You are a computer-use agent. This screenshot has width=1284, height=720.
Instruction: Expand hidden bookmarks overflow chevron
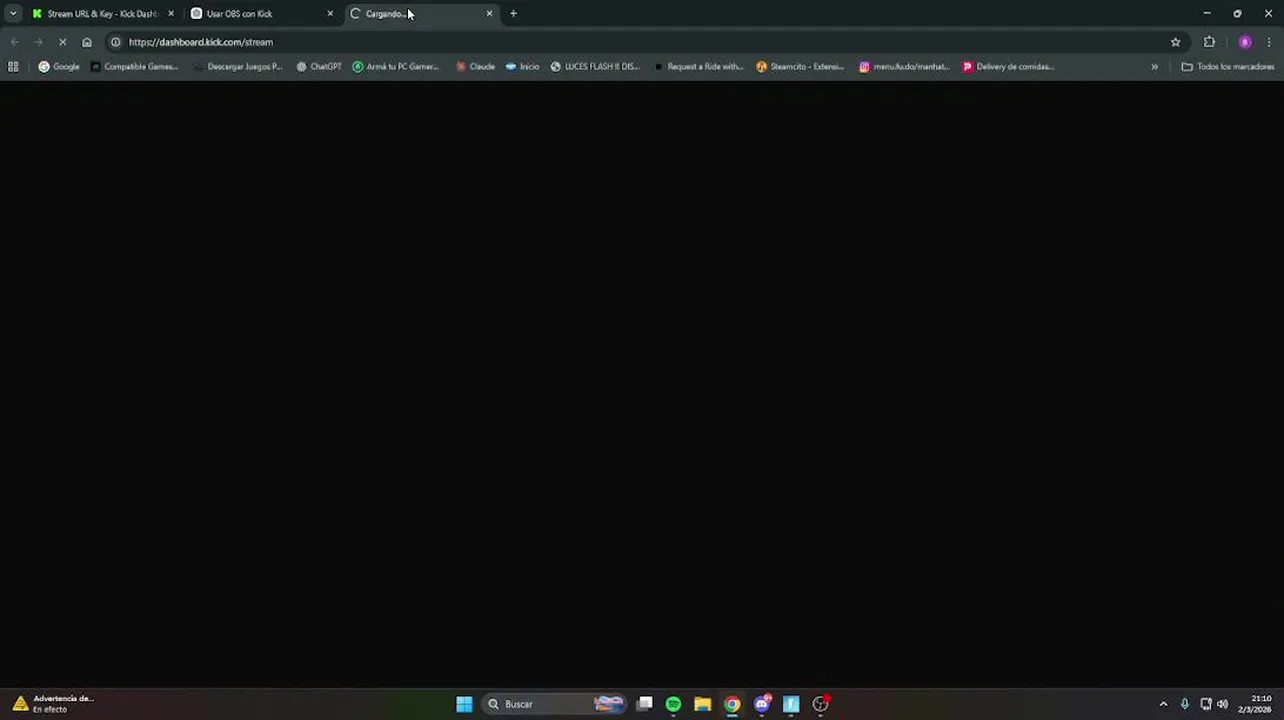[1154, 67]
